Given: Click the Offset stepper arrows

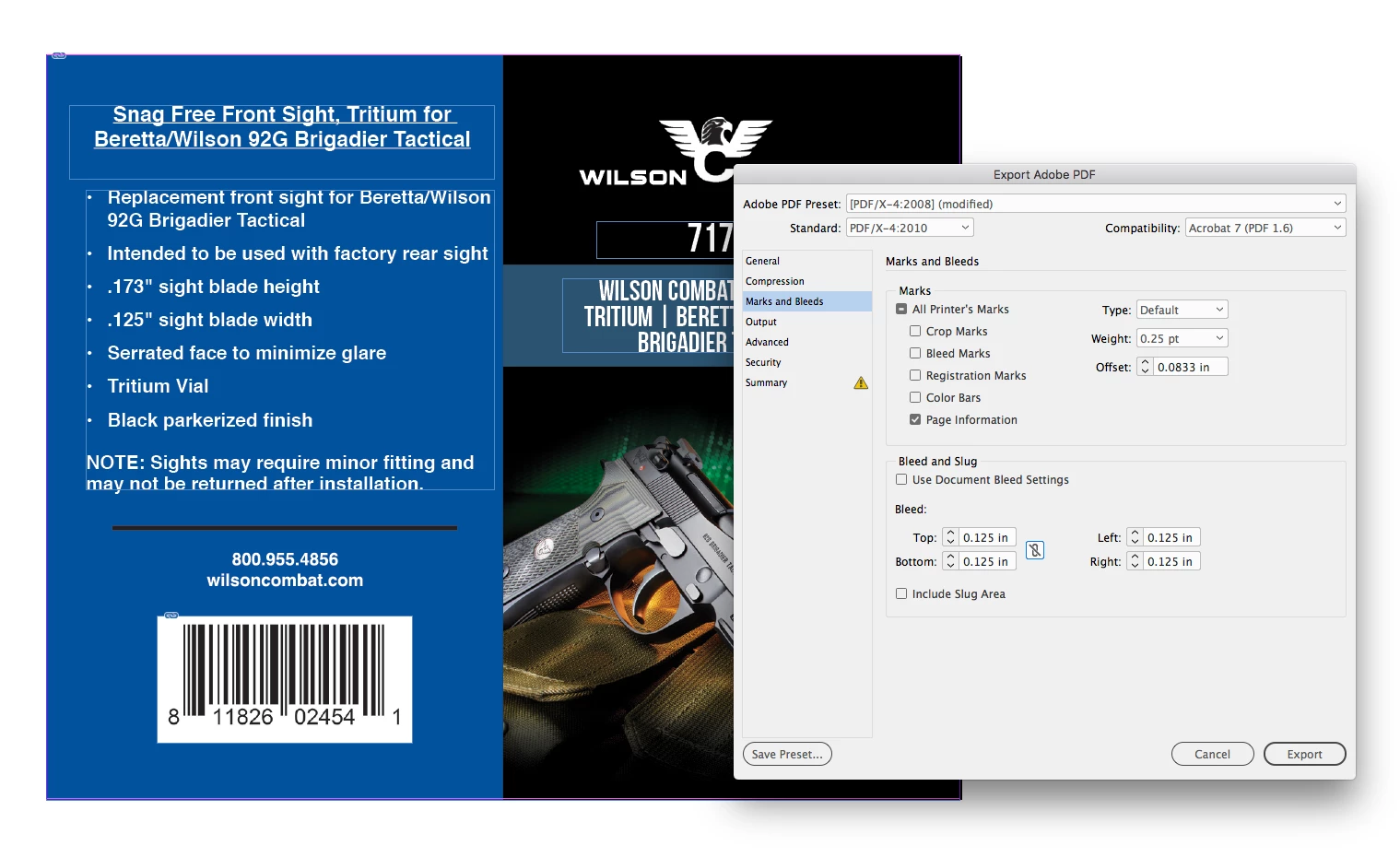Looking at the screenshot, I should pos(1145,367).
